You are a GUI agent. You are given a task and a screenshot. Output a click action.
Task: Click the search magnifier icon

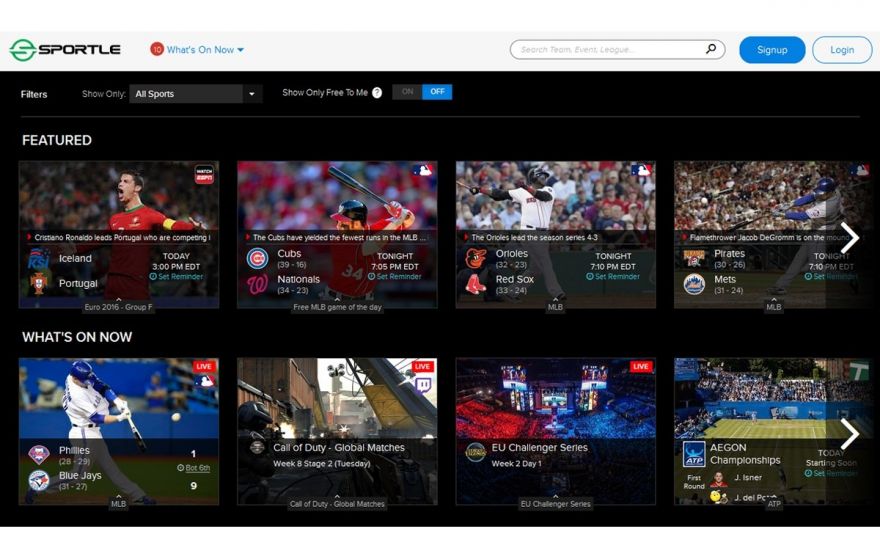pos(711,49)
